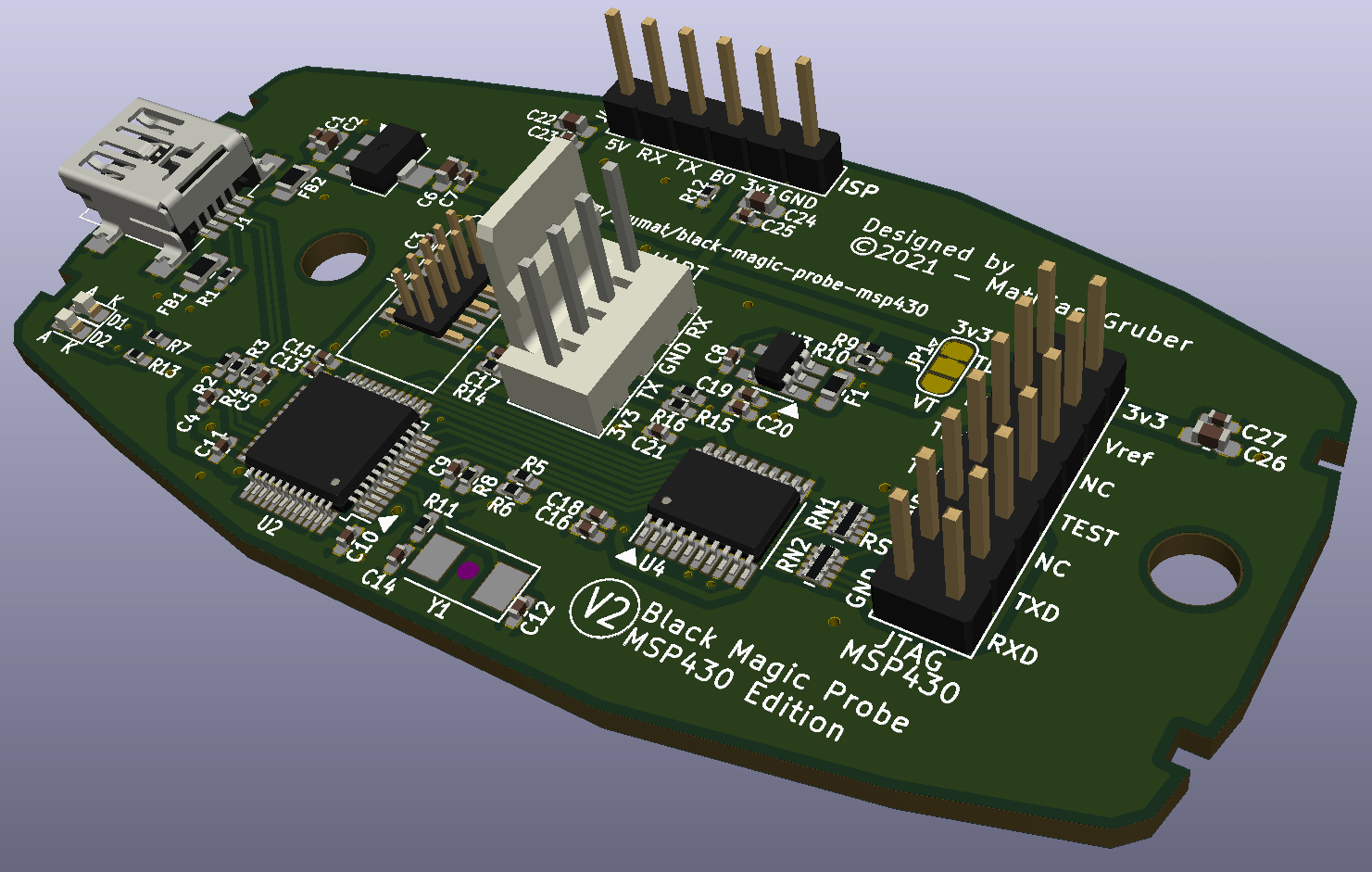1372x872 pixels.
Task: Select the "5V" pin label on ISP header
Action: [617, 145]
